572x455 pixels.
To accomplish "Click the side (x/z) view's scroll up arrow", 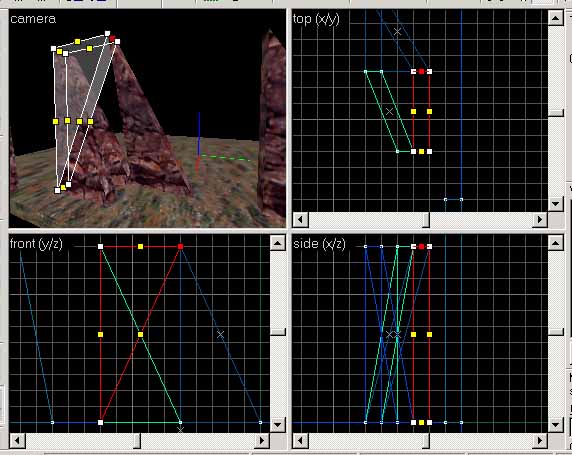I will pos(556,243).
